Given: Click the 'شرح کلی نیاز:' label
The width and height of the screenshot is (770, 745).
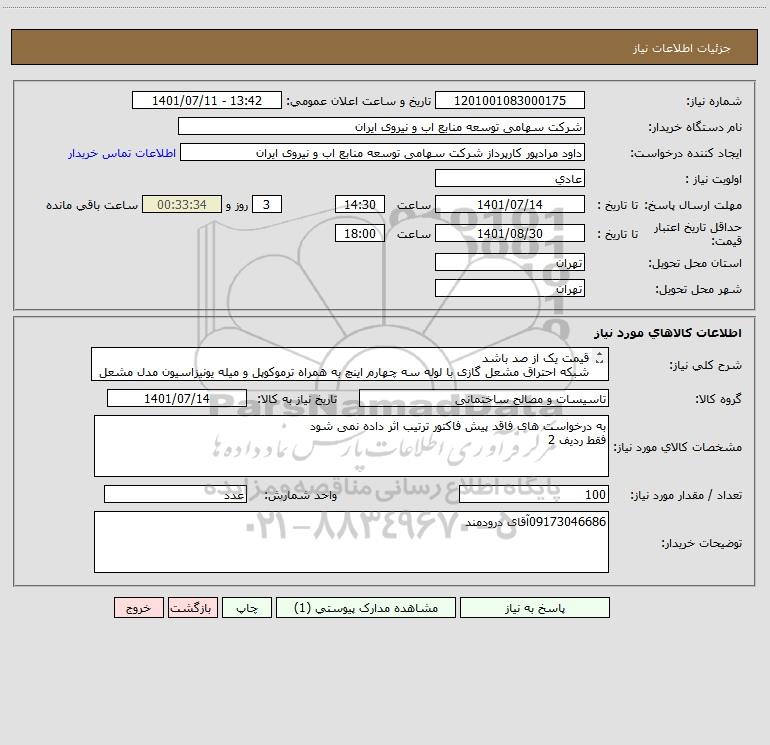Looking at the screenshot, I should tap(706, 365).
